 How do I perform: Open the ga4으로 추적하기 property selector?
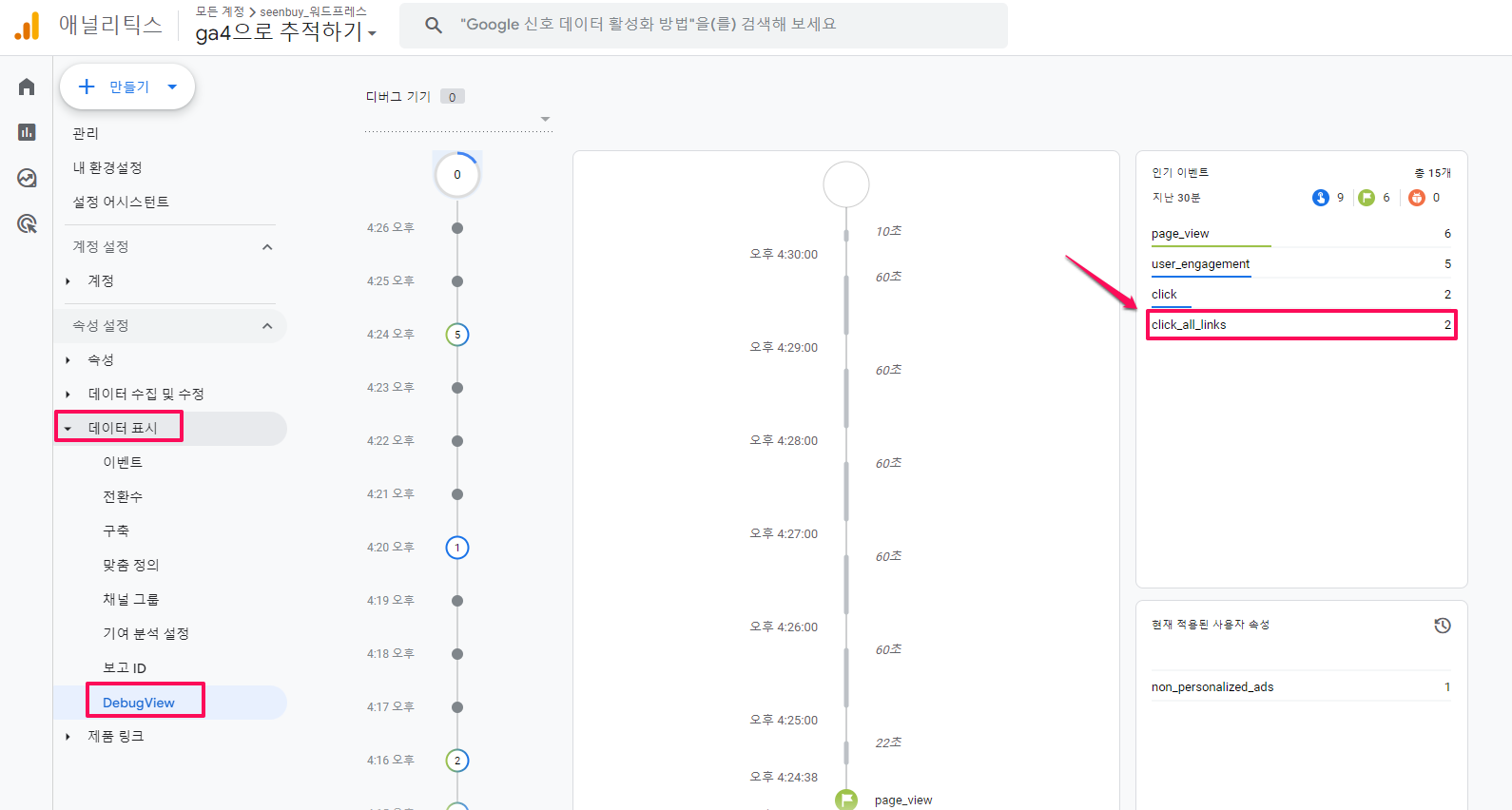pos(286,32)
